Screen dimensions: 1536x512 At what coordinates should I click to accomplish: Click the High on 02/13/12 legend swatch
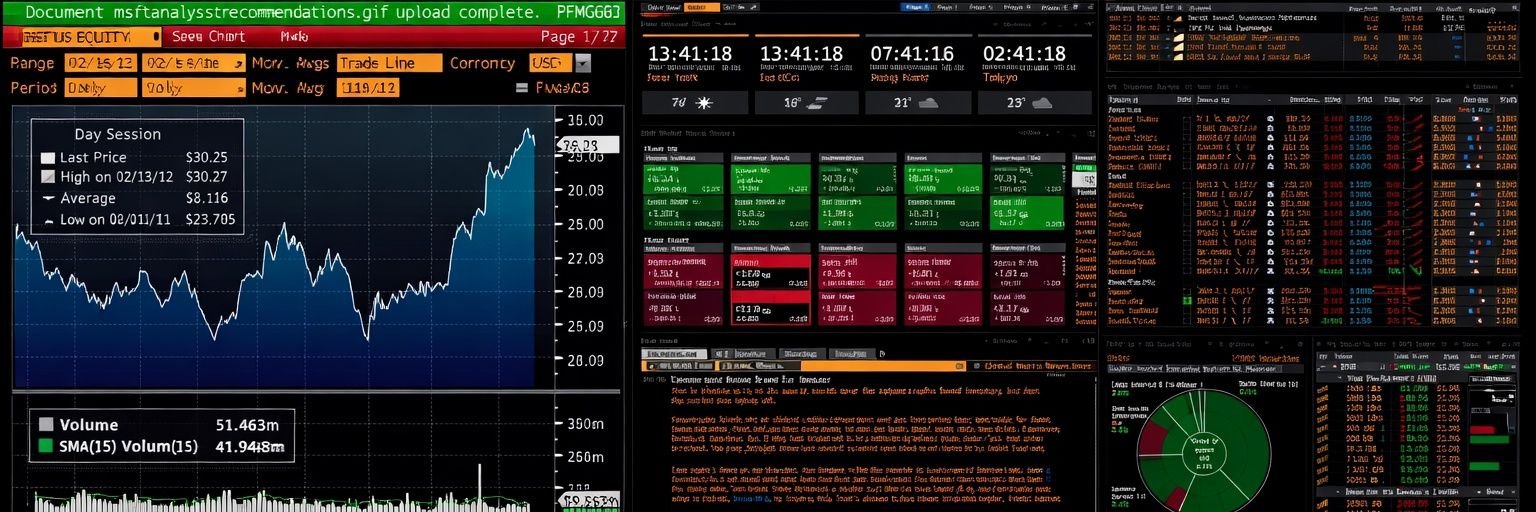[x=48, y=177]
